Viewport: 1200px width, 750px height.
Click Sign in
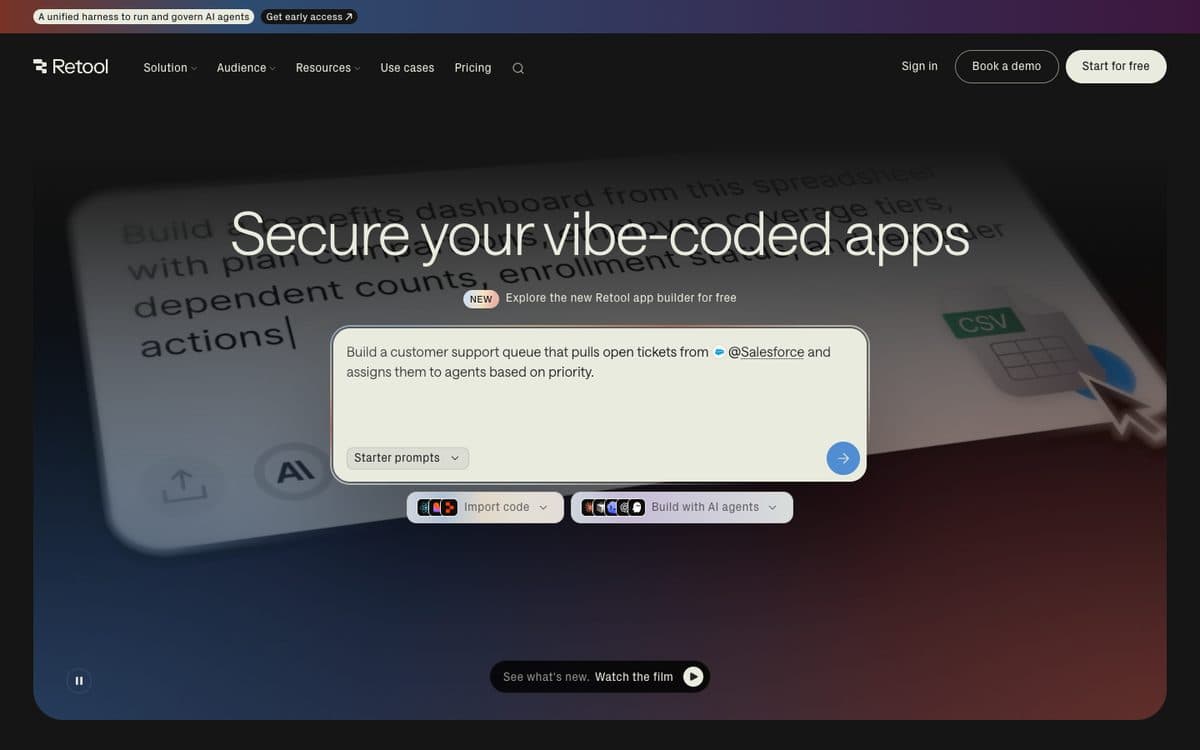click(920, 66)
